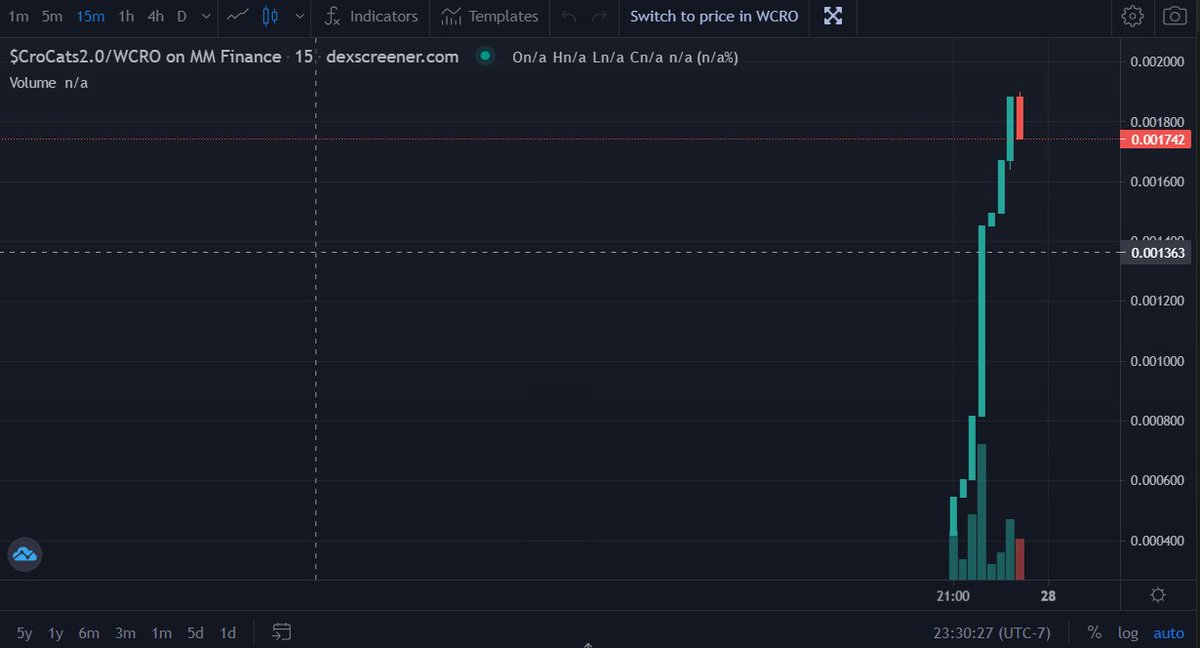Click the current price label 0.001742
Screen dimensions: 1200x648
click(1156, 140)
